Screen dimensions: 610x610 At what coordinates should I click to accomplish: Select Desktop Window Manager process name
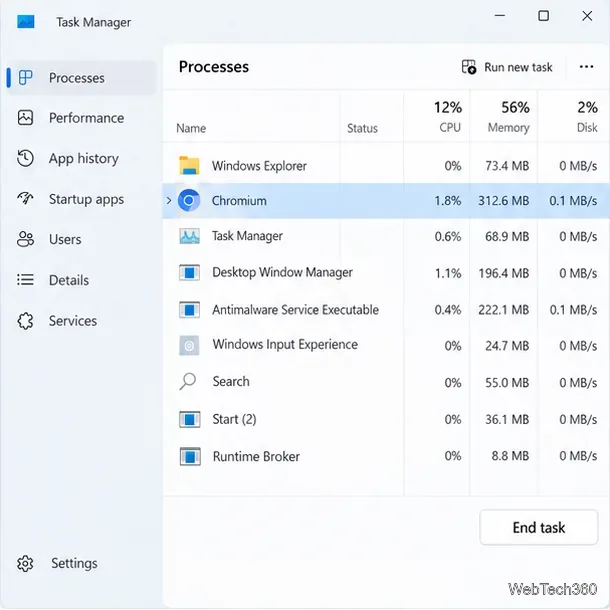pyautogui.click(x=282, y=272)
